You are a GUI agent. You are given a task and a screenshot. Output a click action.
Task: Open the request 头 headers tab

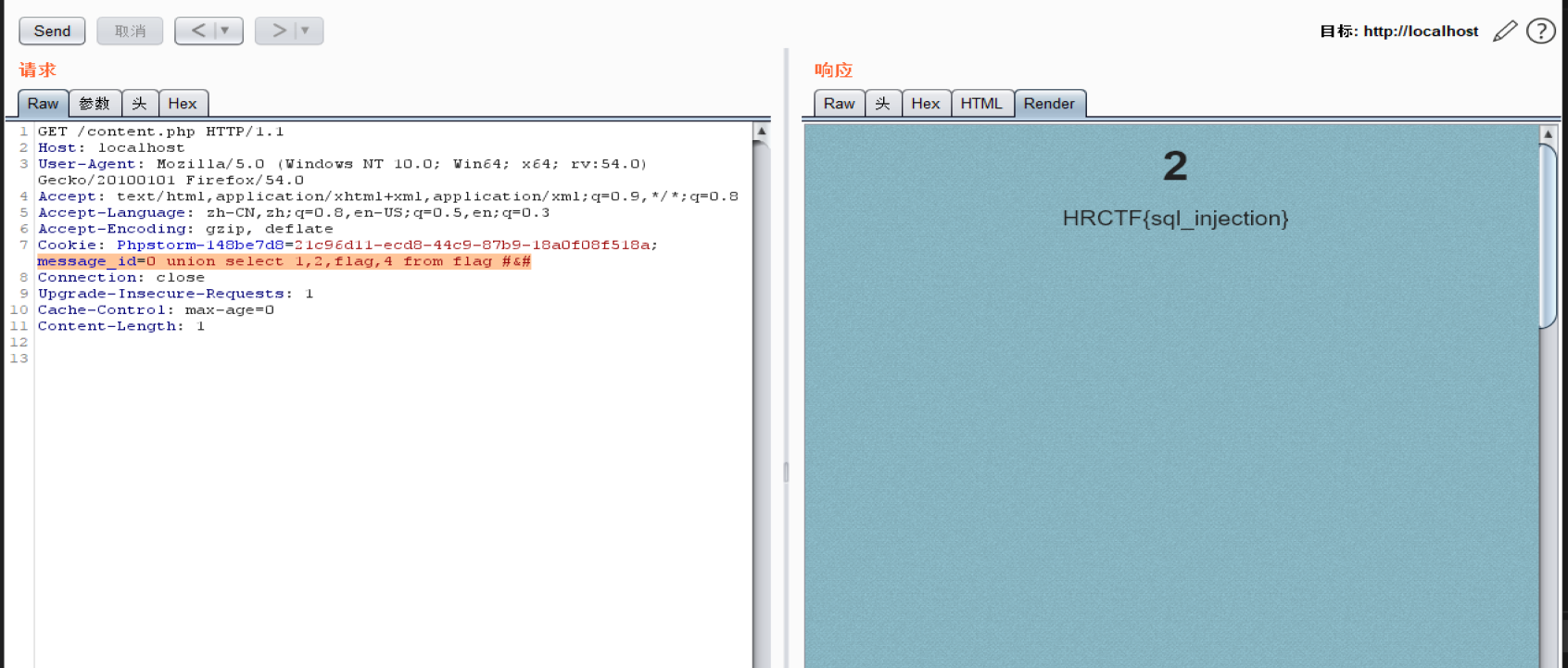(140, 104)
